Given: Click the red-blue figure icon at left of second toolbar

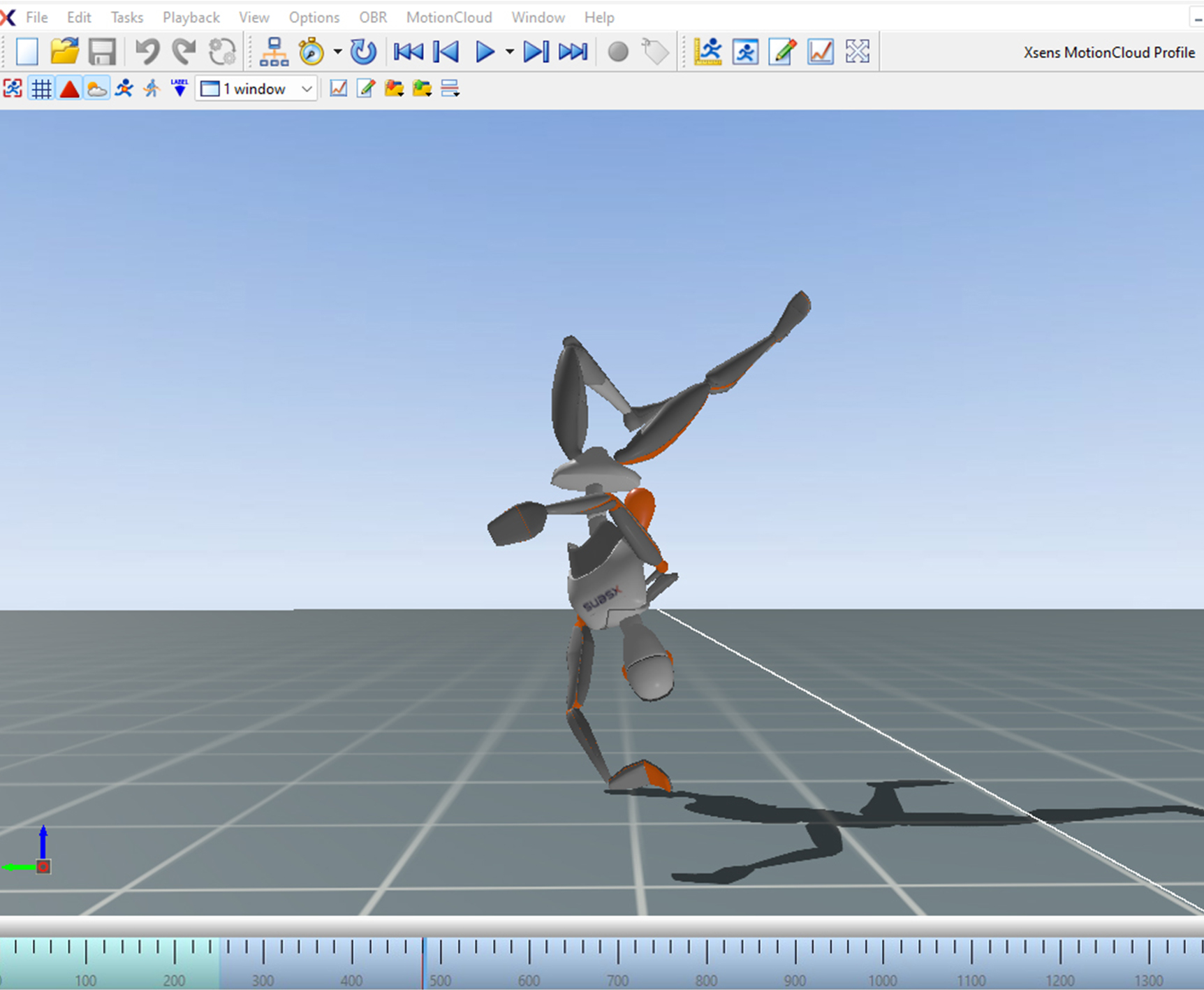Looking at the screenshot, I should [x=13, y=89].
